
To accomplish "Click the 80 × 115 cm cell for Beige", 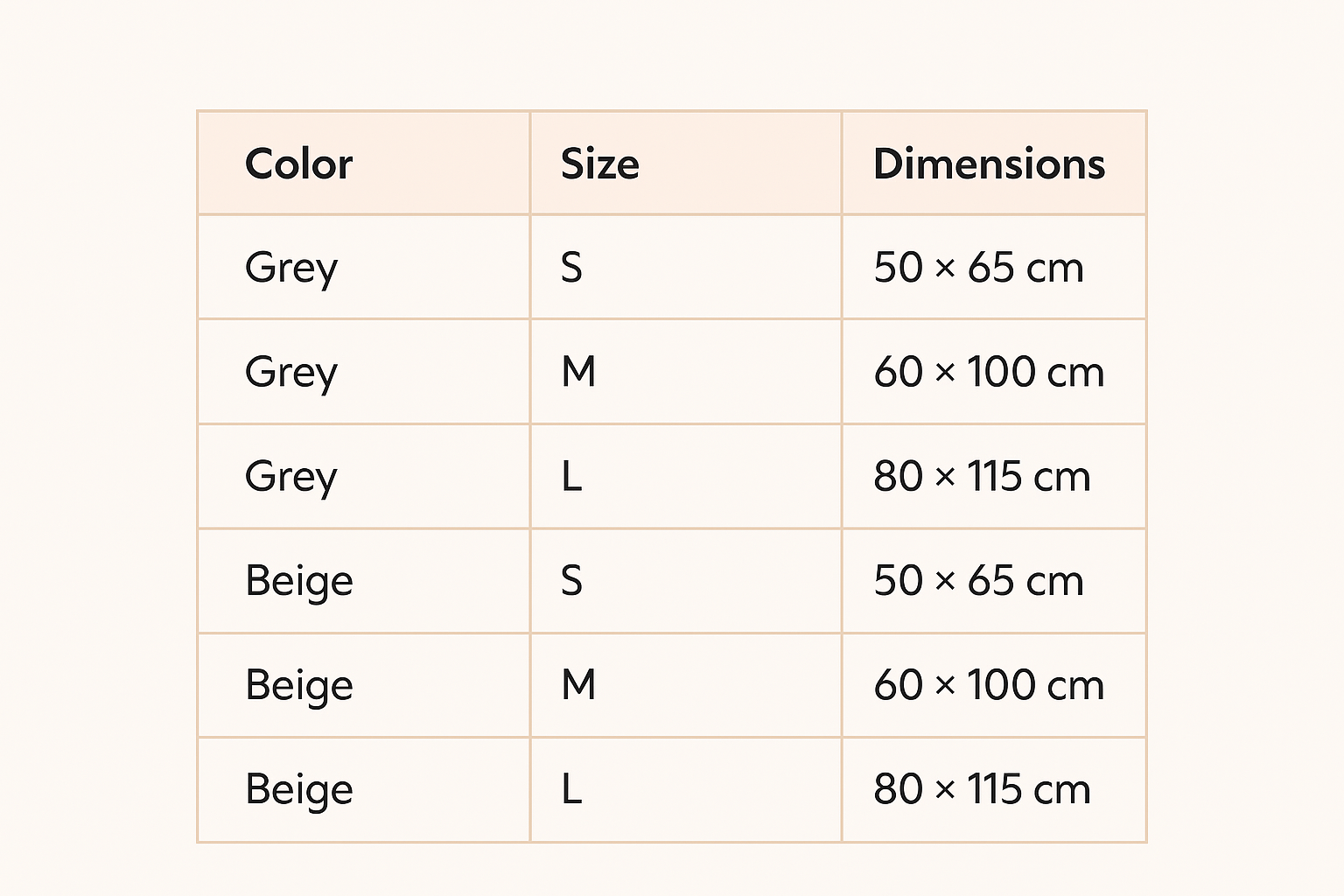I will point(982,789).
